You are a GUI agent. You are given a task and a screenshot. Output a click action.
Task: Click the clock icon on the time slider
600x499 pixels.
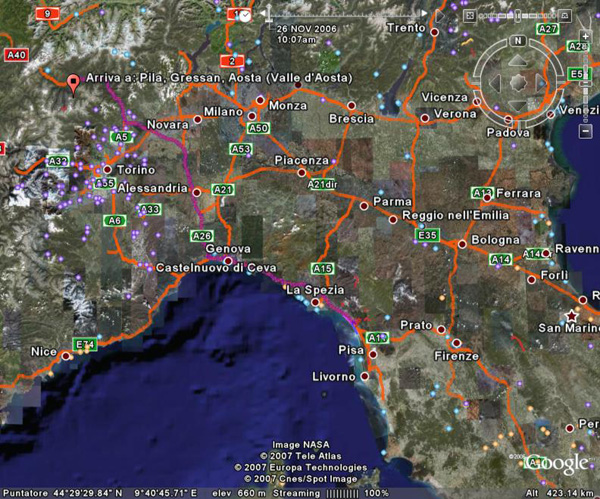coord(245,15)
